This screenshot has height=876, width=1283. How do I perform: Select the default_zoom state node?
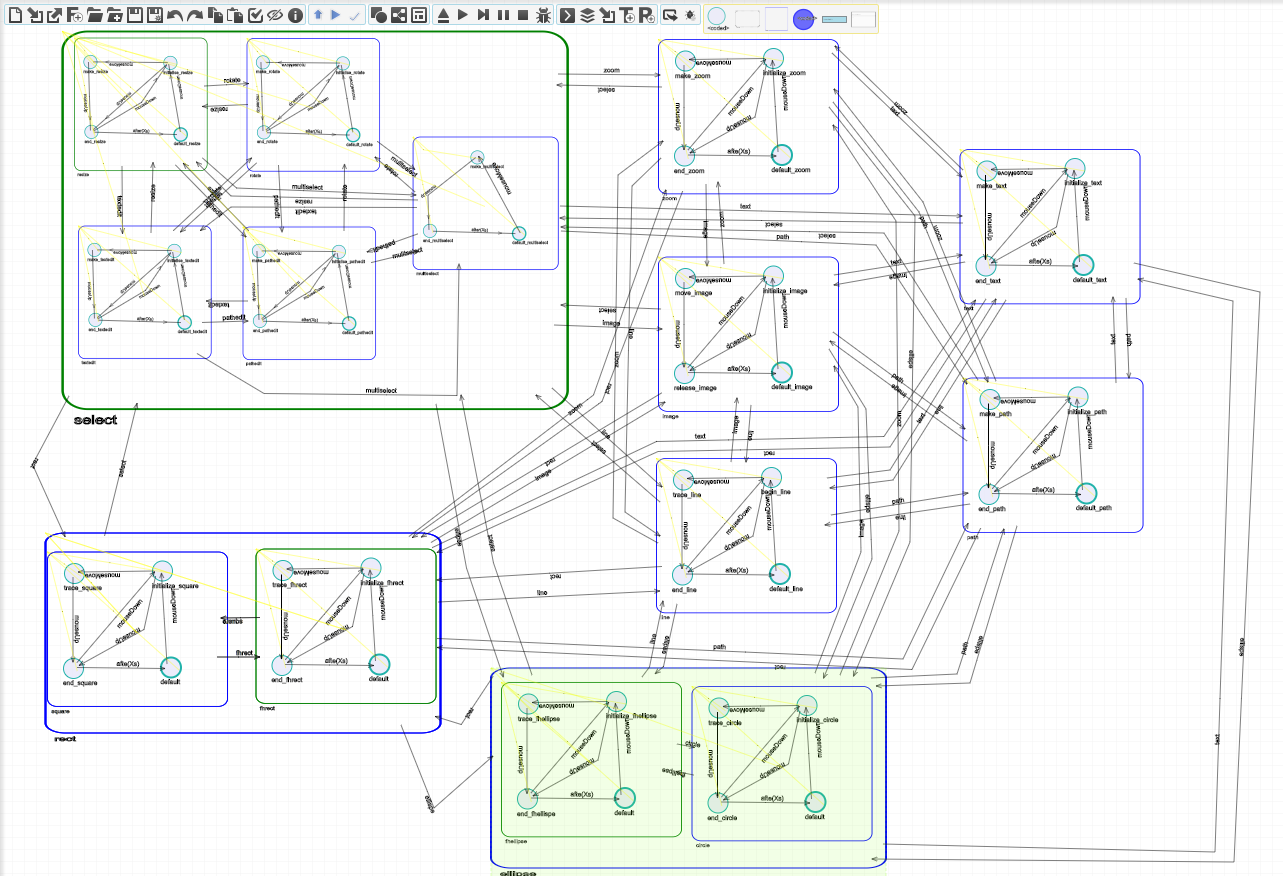pos(780,155)
